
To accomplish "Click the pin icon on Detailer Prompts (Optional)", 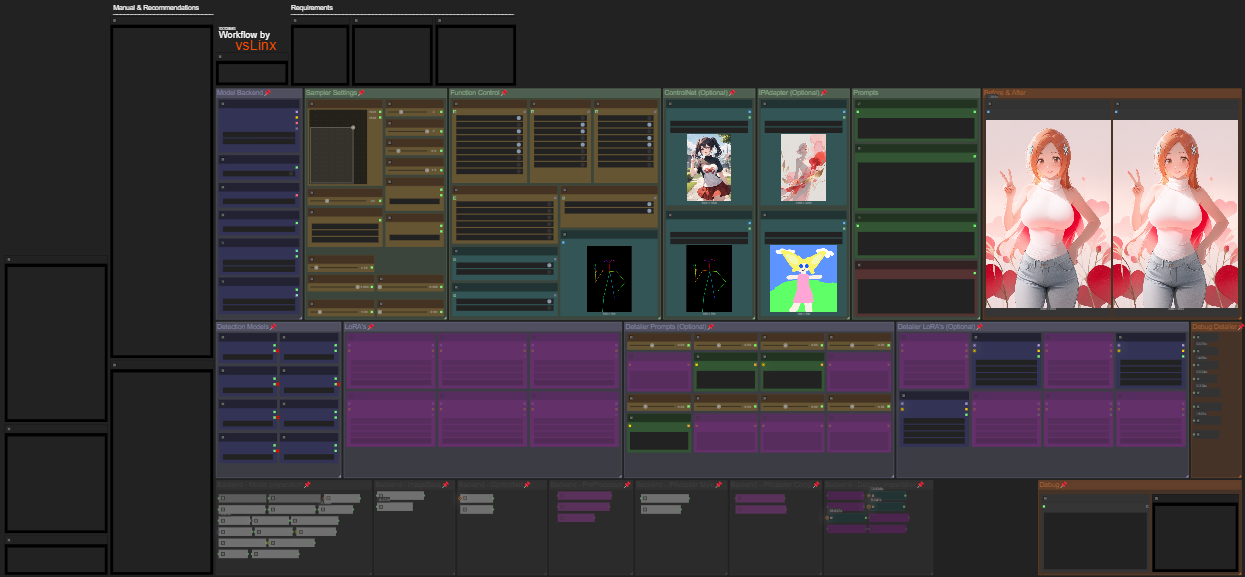I will [712, 327].
